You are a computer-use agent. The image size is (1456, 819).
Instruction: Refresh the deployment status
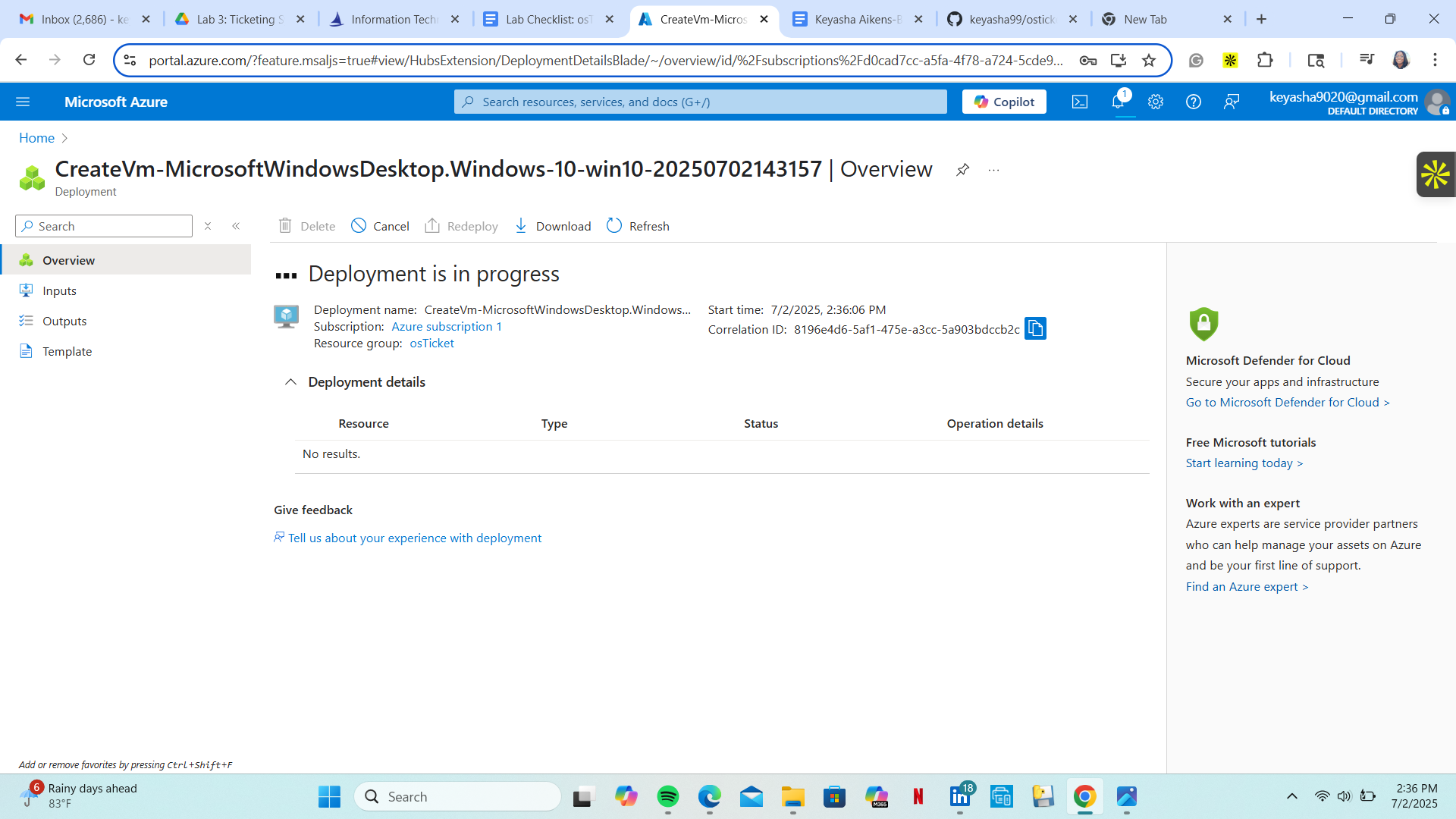point(639,226)
